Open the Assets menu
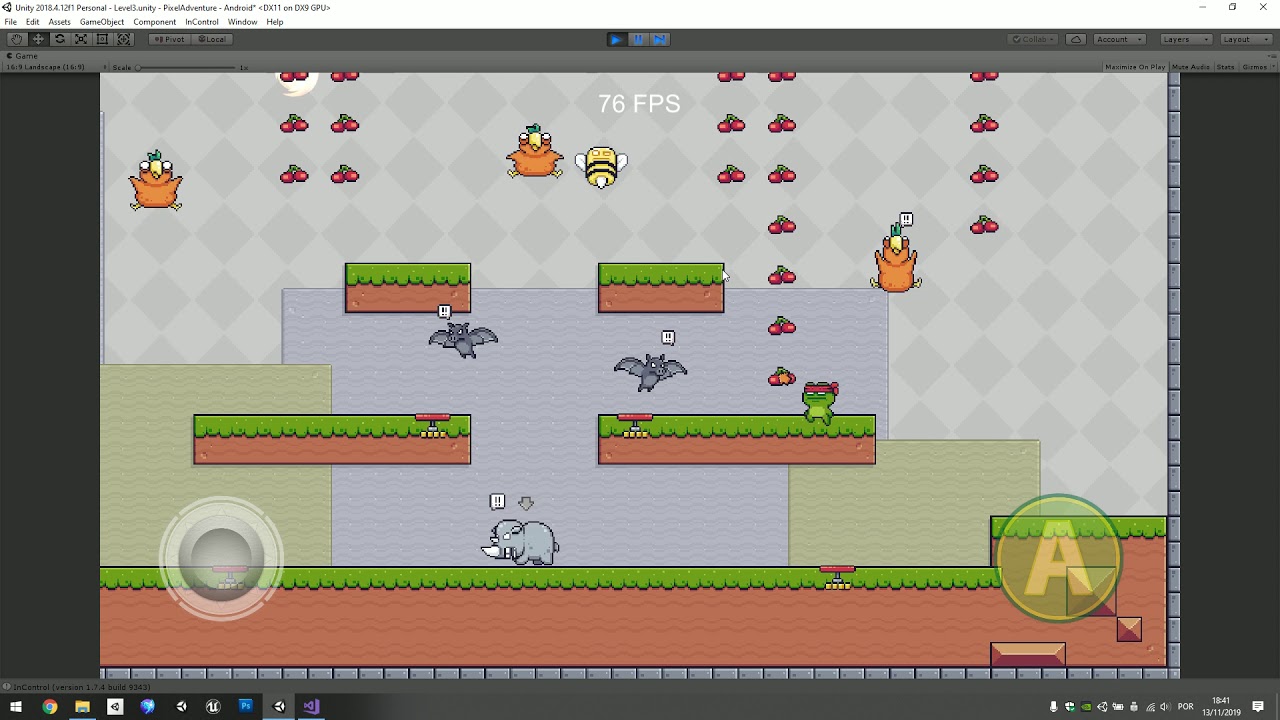The width and height of the screenshot is (1280, 720). point(60,22)
